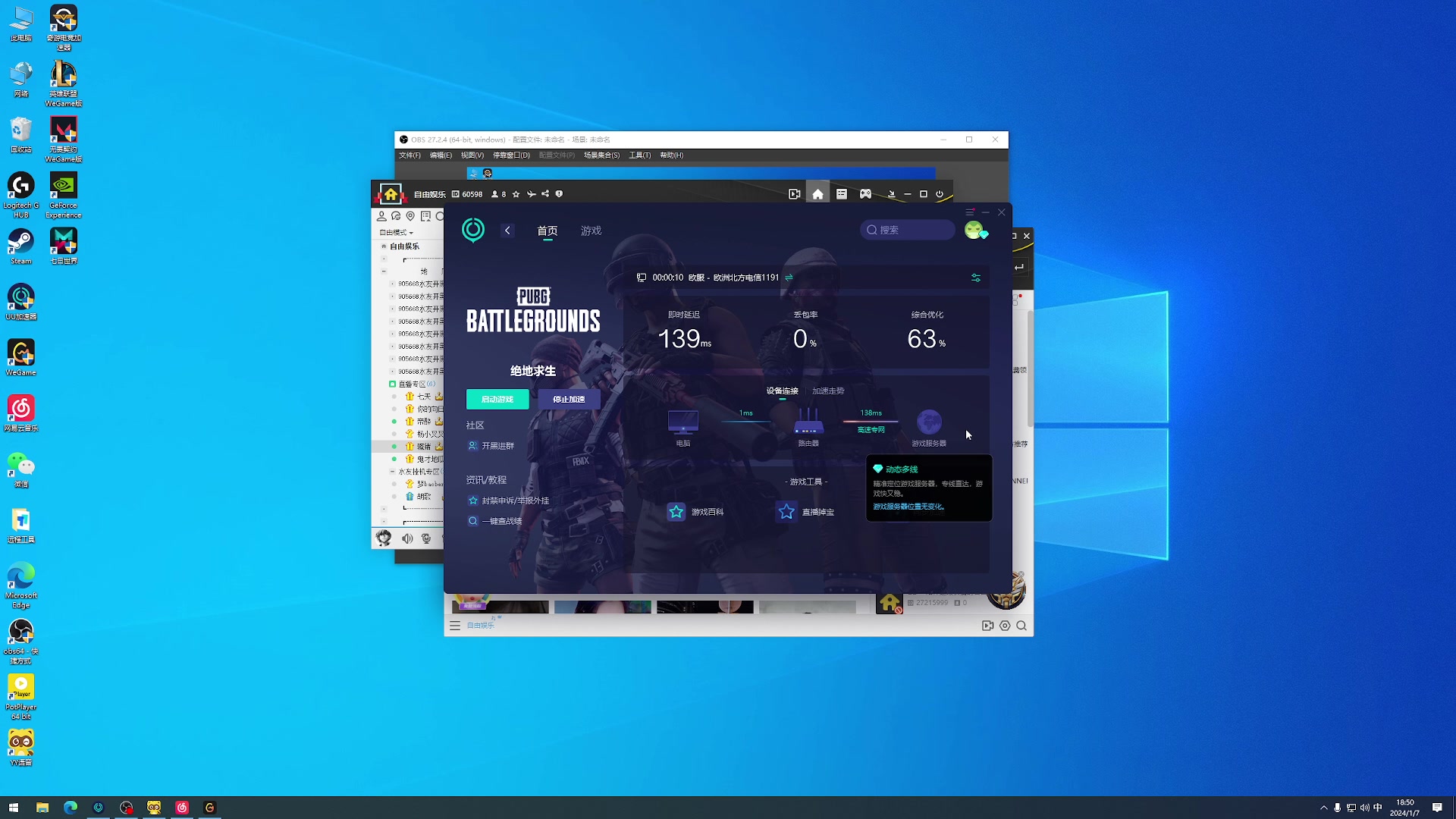
Task: Open 封禁申诉/举报外挂 link
Action: pyautogui.click(x=508, y=500)
